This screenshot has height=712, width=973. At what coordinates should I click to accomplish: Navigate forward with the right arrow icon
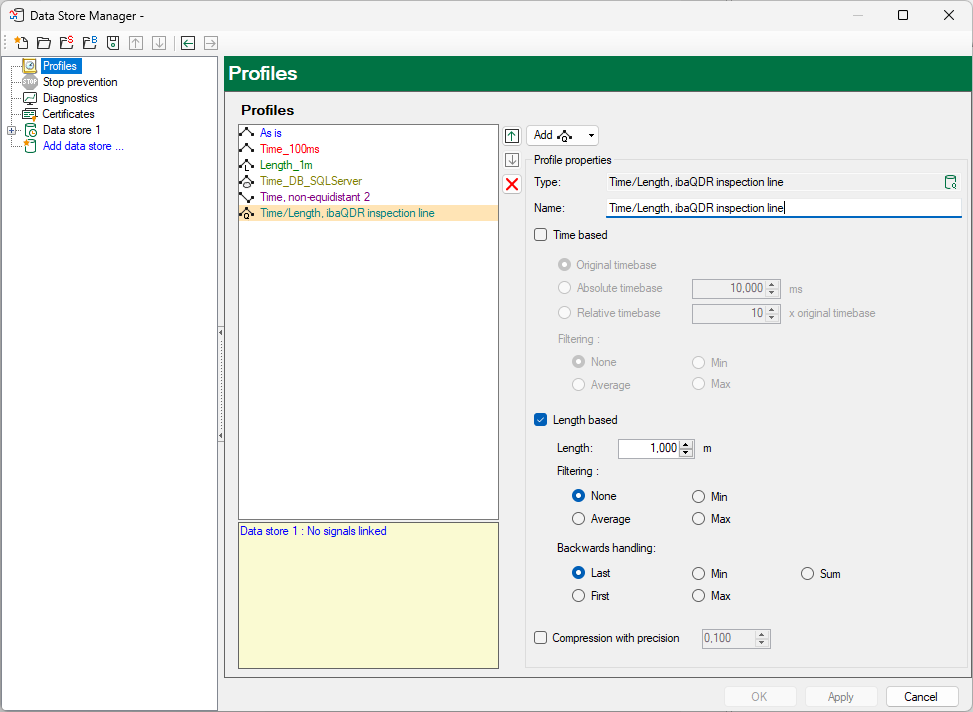[211, 43]
